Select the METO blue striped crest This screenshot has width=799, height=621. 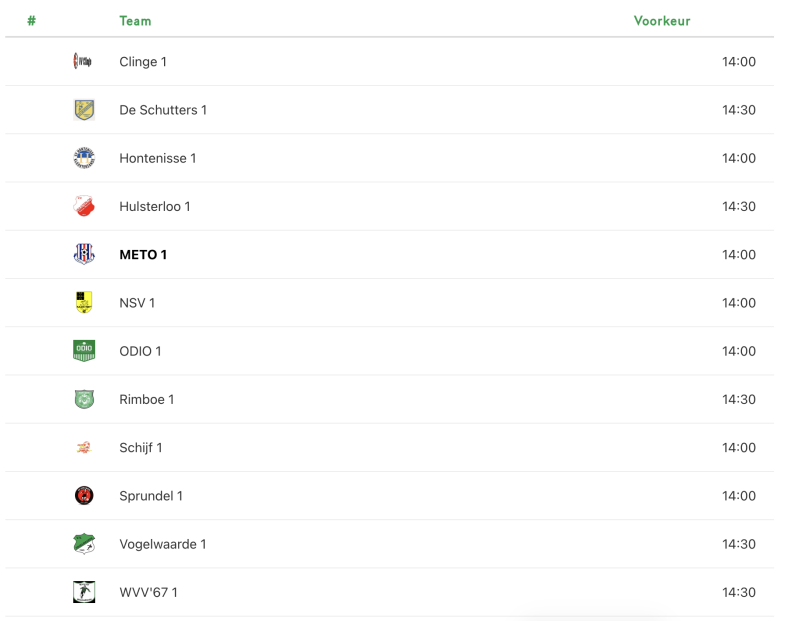(84, 254)
